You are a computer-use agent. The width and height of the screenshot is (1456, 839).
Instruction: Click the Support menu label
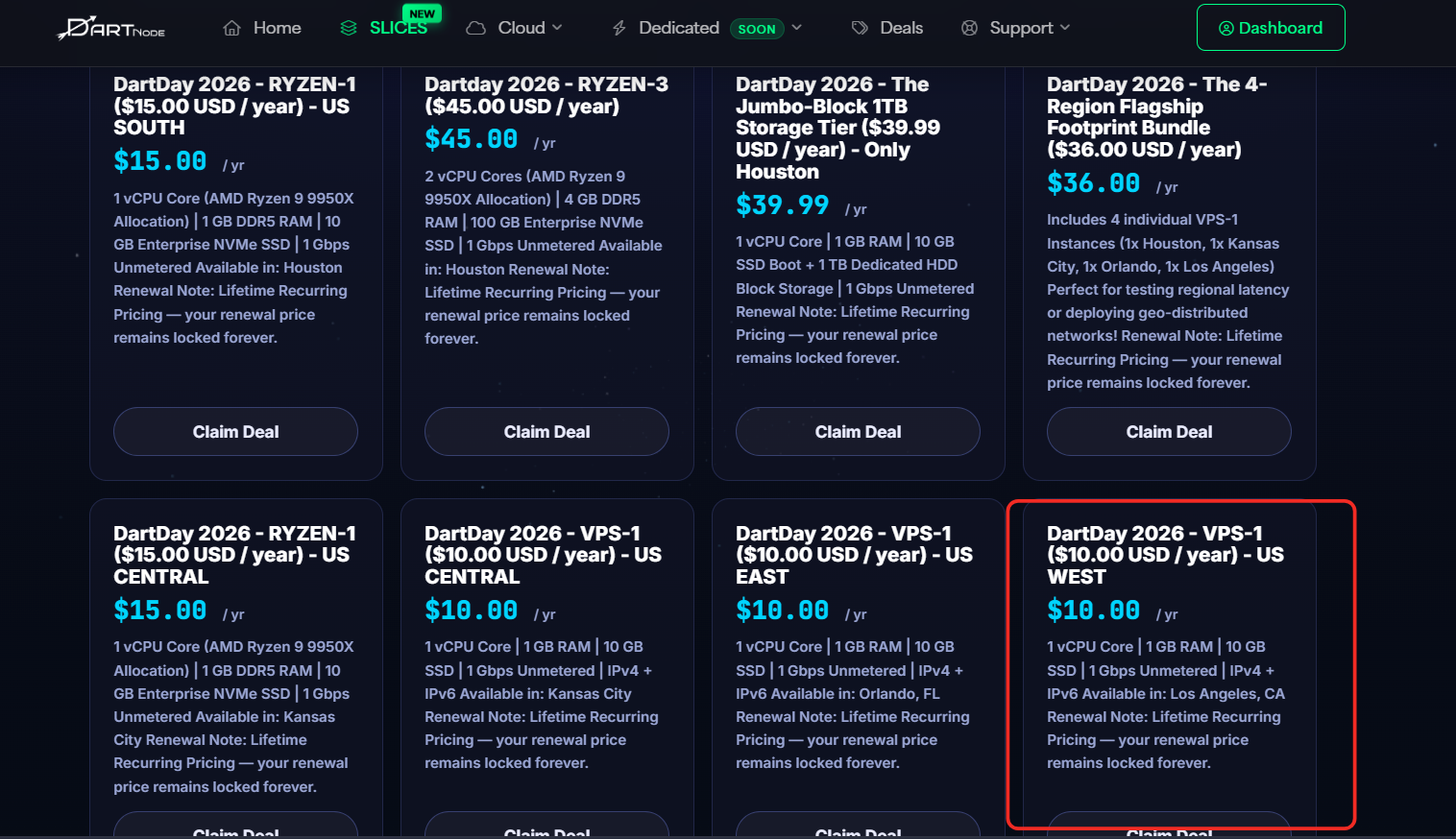1021,28
